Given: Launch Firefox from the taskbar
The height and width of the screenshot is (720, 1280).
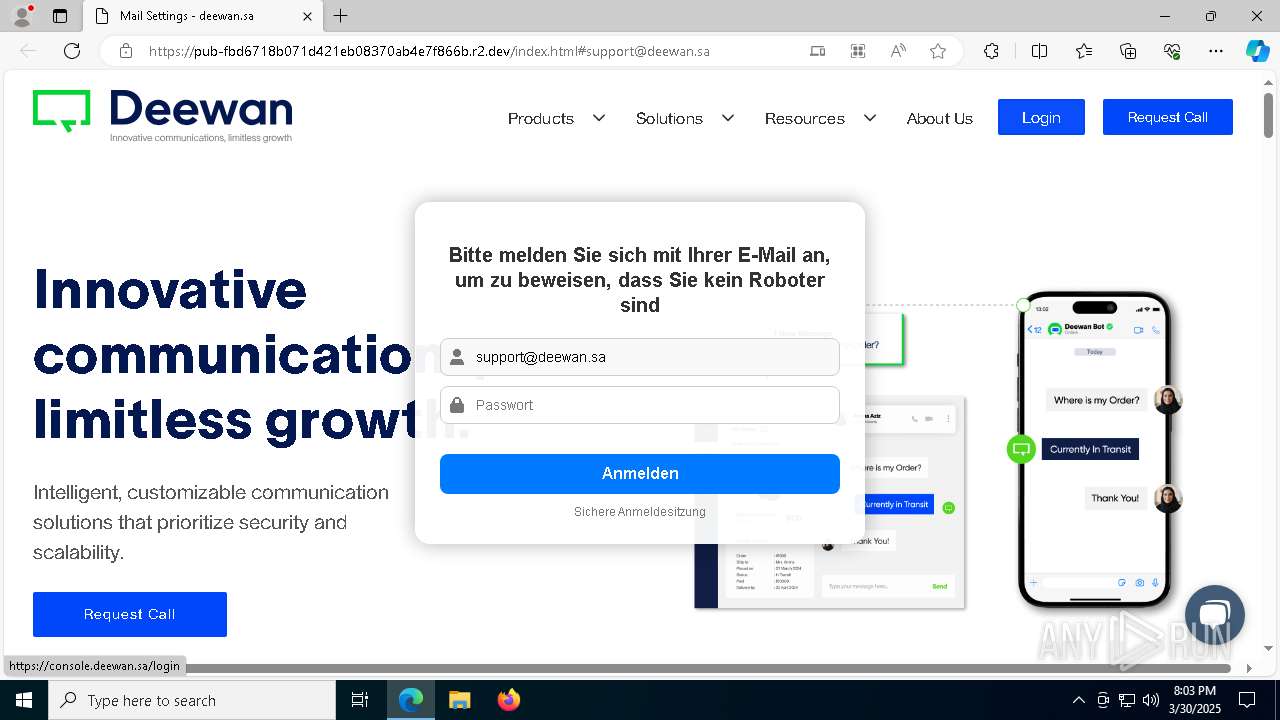Looking at the screenshot, I should [508, 700].
